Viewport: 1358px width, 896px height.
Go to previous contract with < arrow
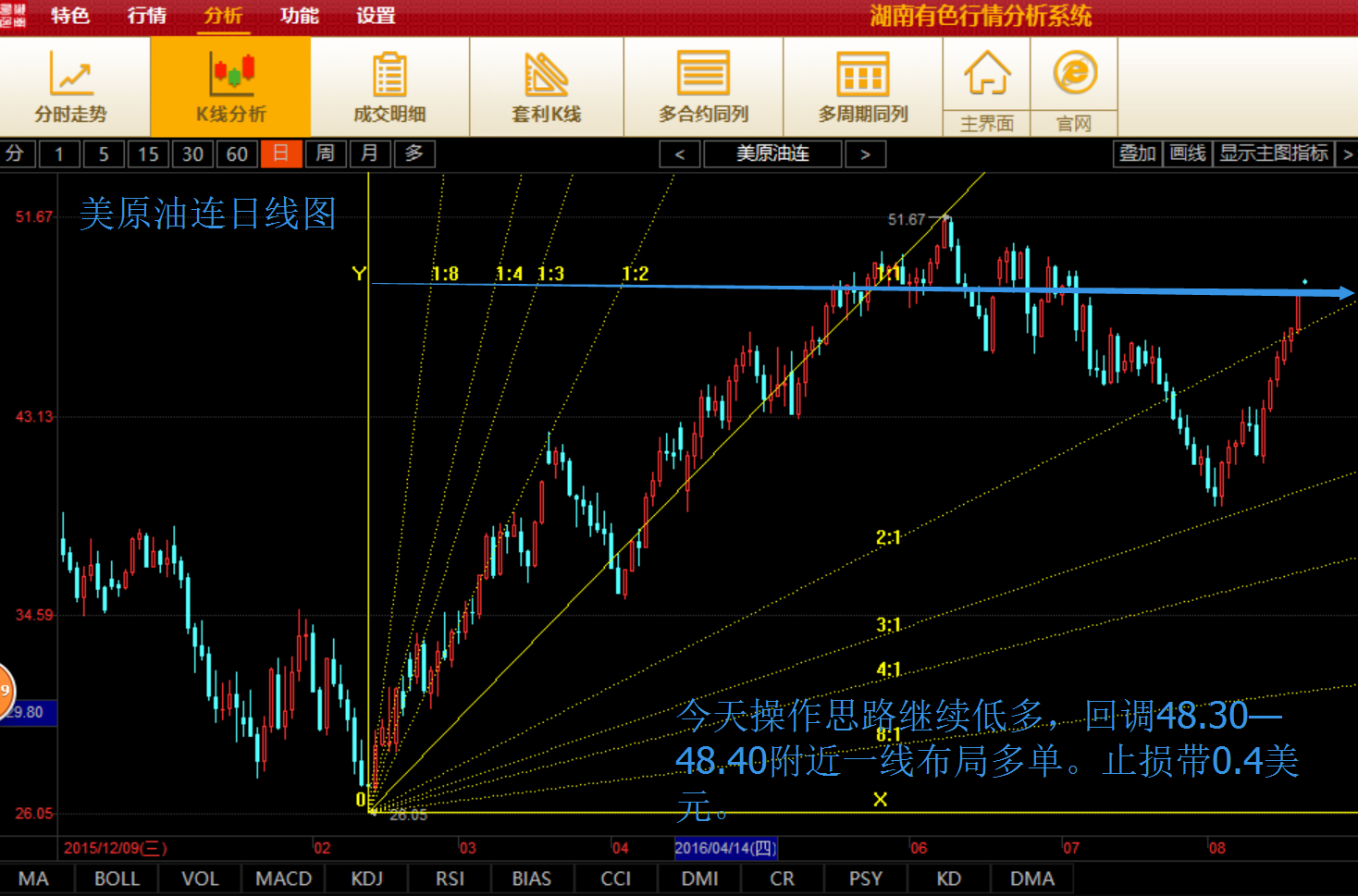(x=680, y=154)
